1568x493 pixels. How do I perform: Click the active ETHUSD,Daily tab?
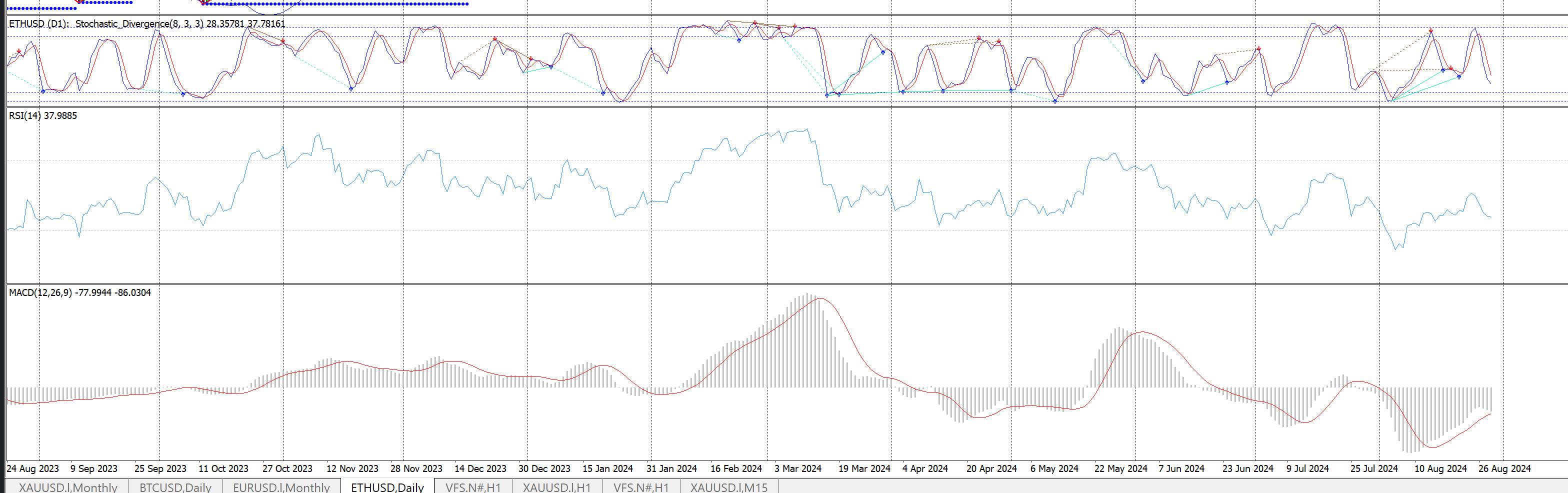click(x=387, y=487)
